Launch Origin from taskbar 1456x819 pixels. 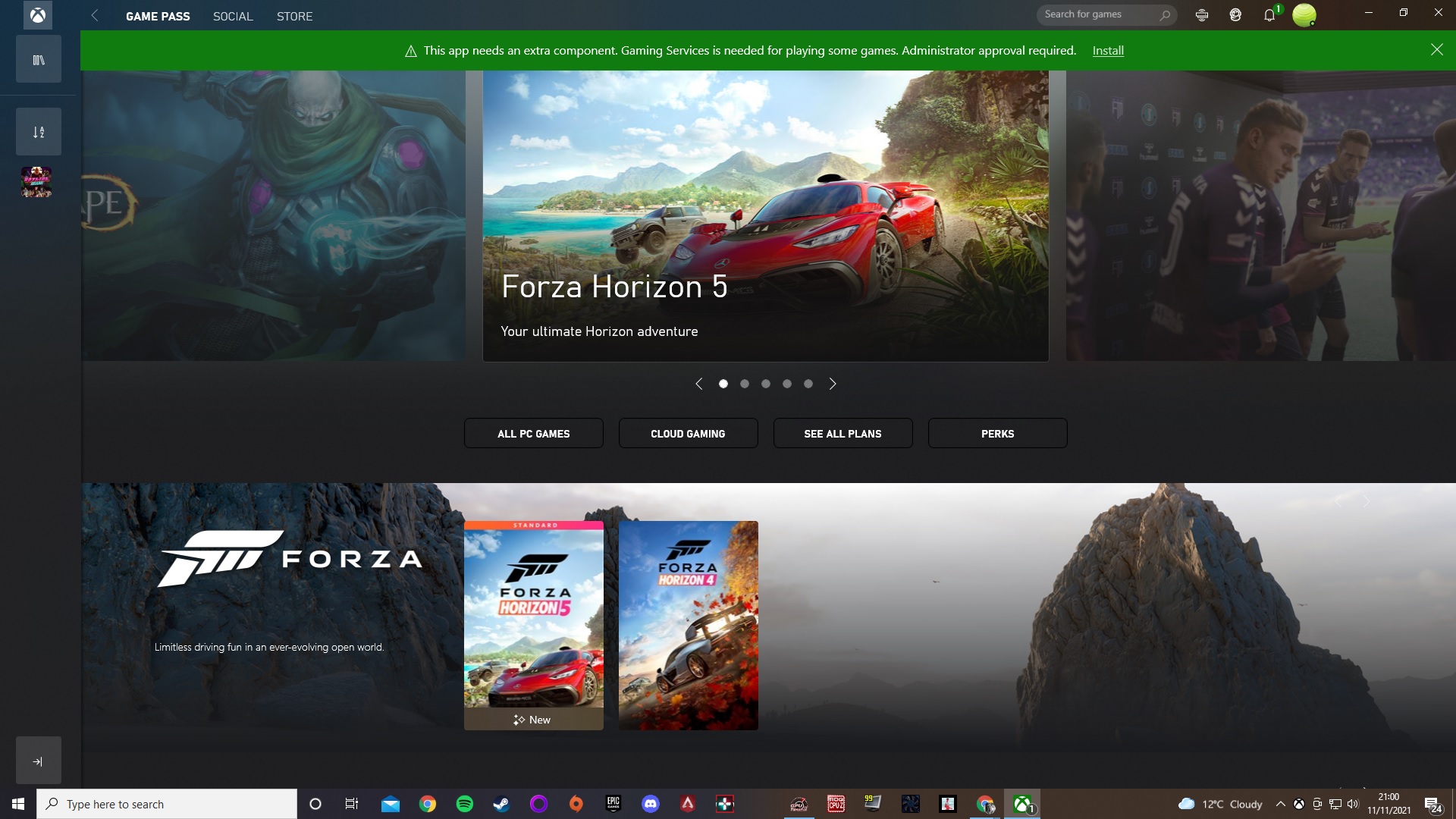[576, 804]
